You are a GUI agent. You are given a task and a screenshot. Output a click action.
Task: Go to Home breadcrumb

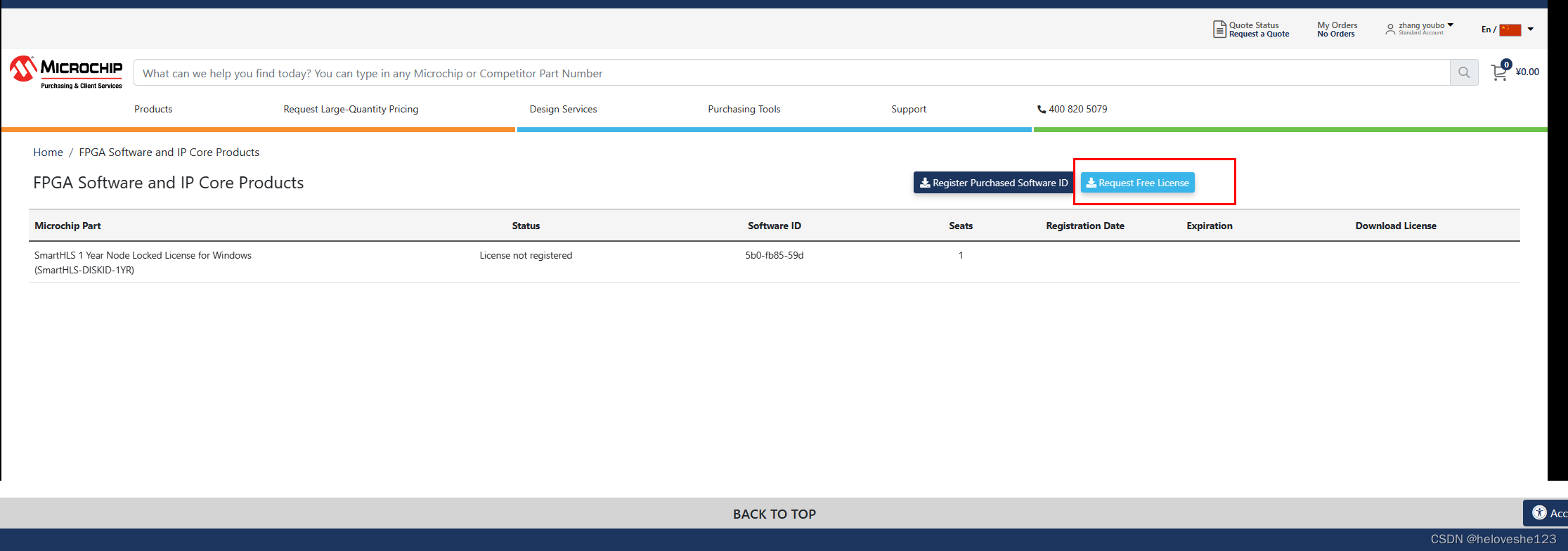pyautogui.click(x=48, y=153)
